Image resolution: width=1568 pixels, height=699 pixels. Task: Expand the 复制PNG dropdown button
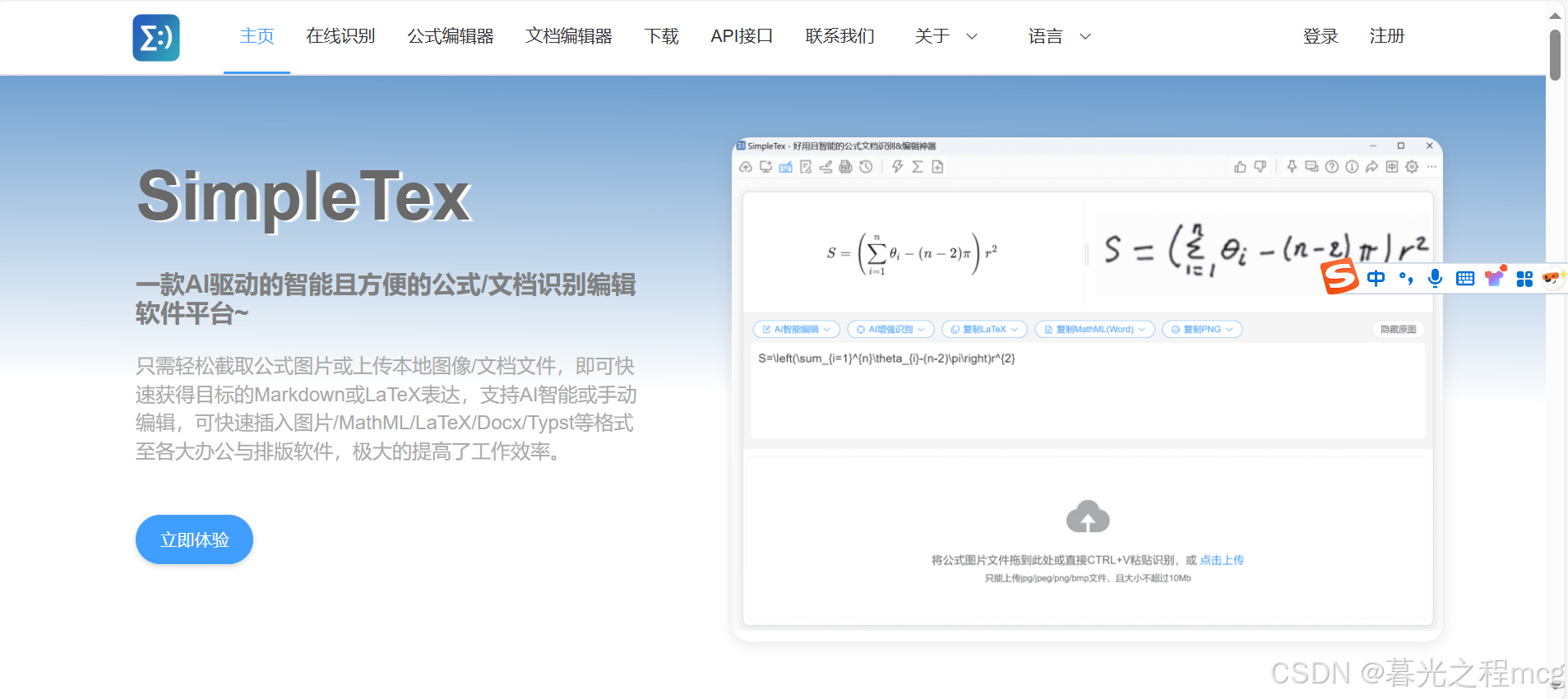point(1202,329)
